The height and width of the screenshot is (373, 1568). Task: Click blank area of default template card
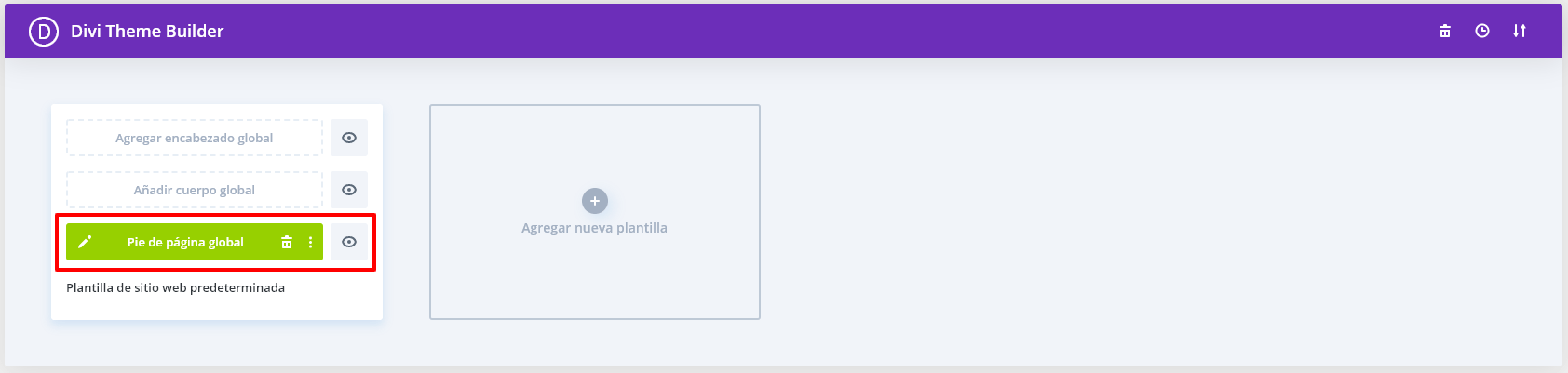pyautogui.click(x=217, y=309)
